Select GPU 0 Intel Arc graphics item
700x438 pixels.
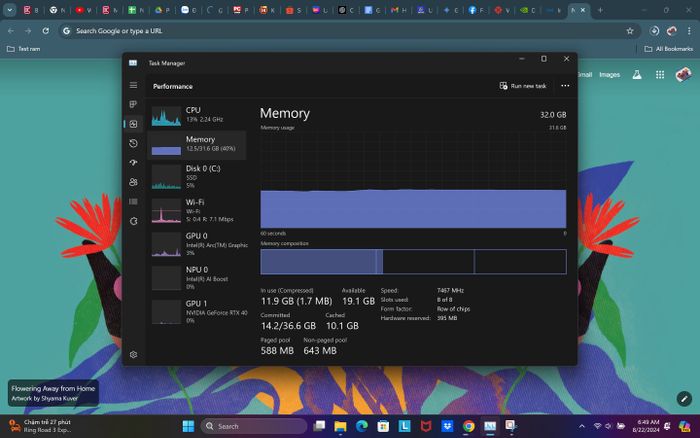(x=197, y=244)
